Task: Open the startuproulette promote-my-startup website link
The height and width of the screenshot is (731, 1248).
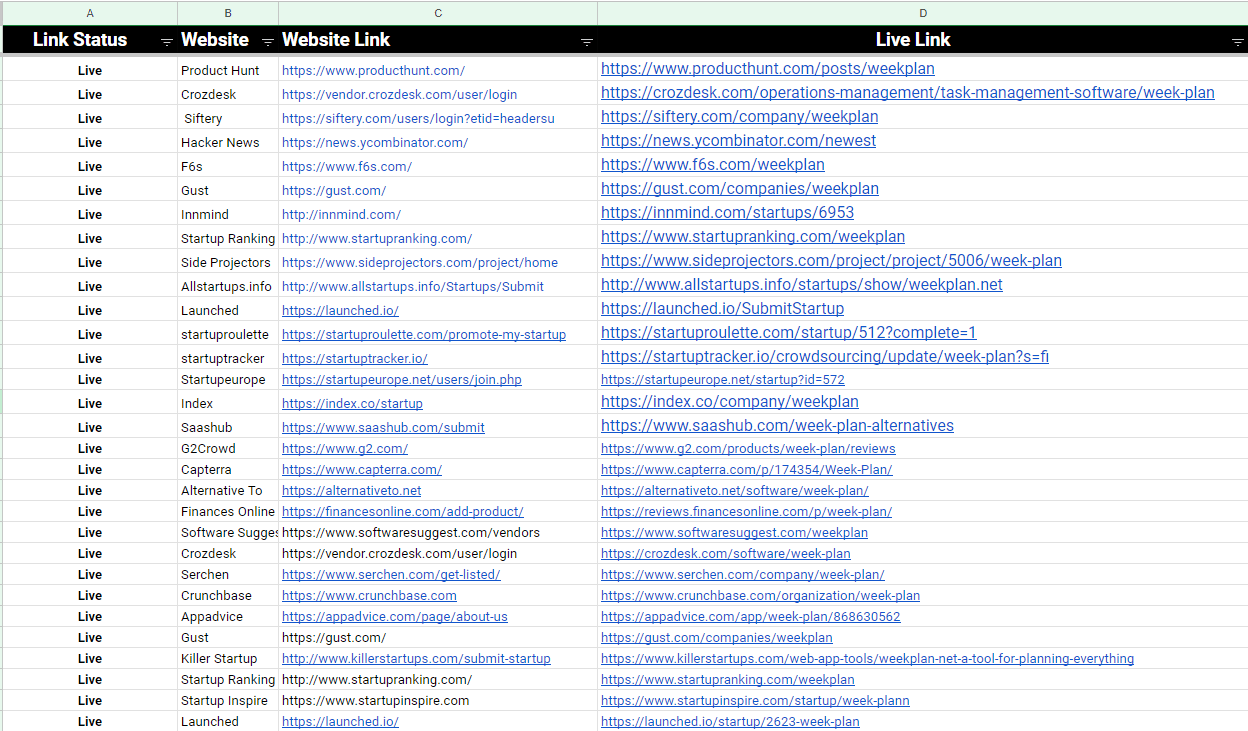Action: (x=424, y=335)
